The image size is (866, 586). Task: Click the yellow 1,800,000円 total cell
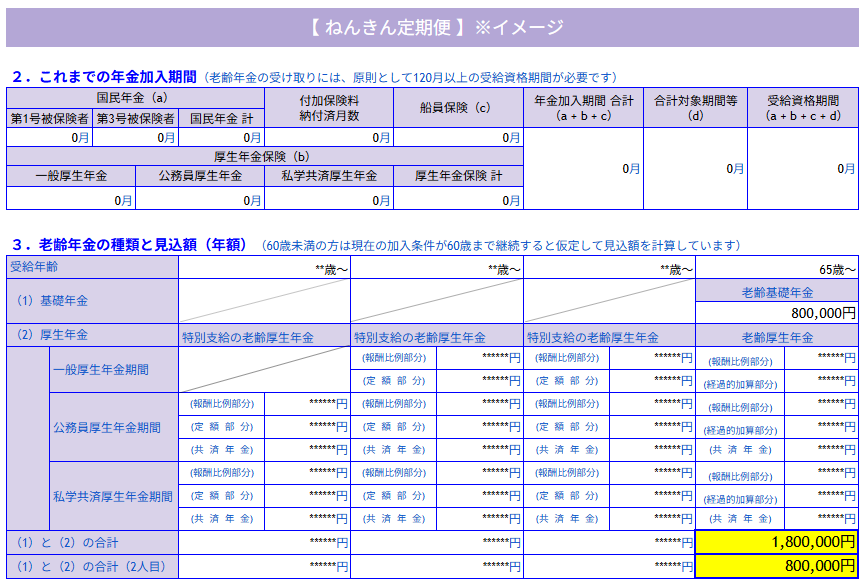[x=777, y=542]
